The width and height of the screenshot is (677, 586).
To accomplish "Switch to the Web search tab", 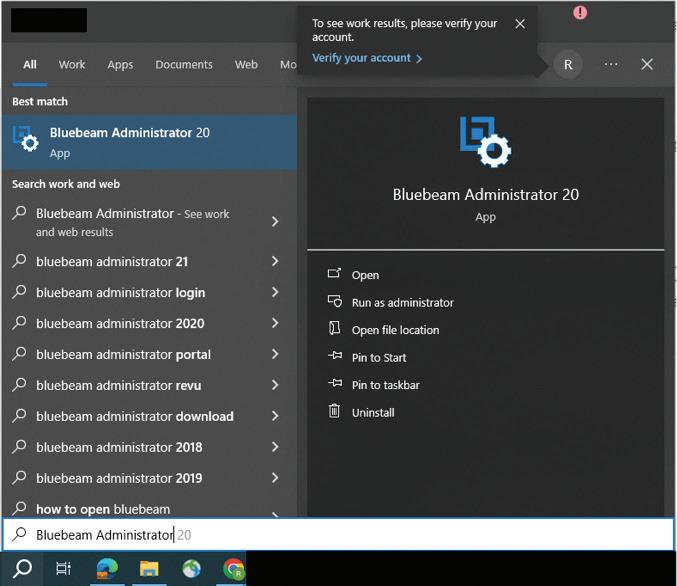I will (x=246, y=65).
